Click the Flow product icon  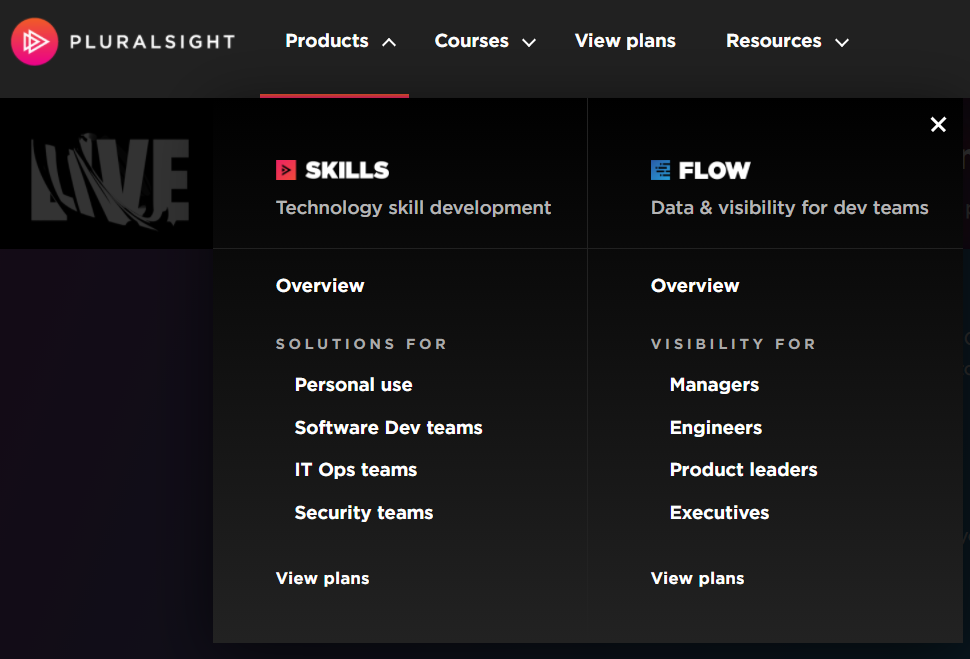[661, 170]
